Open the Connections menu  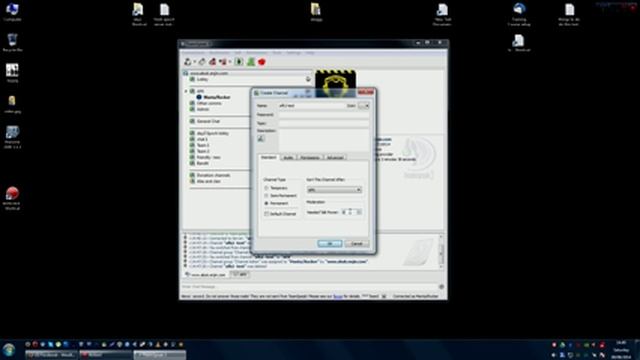(193, 53)
